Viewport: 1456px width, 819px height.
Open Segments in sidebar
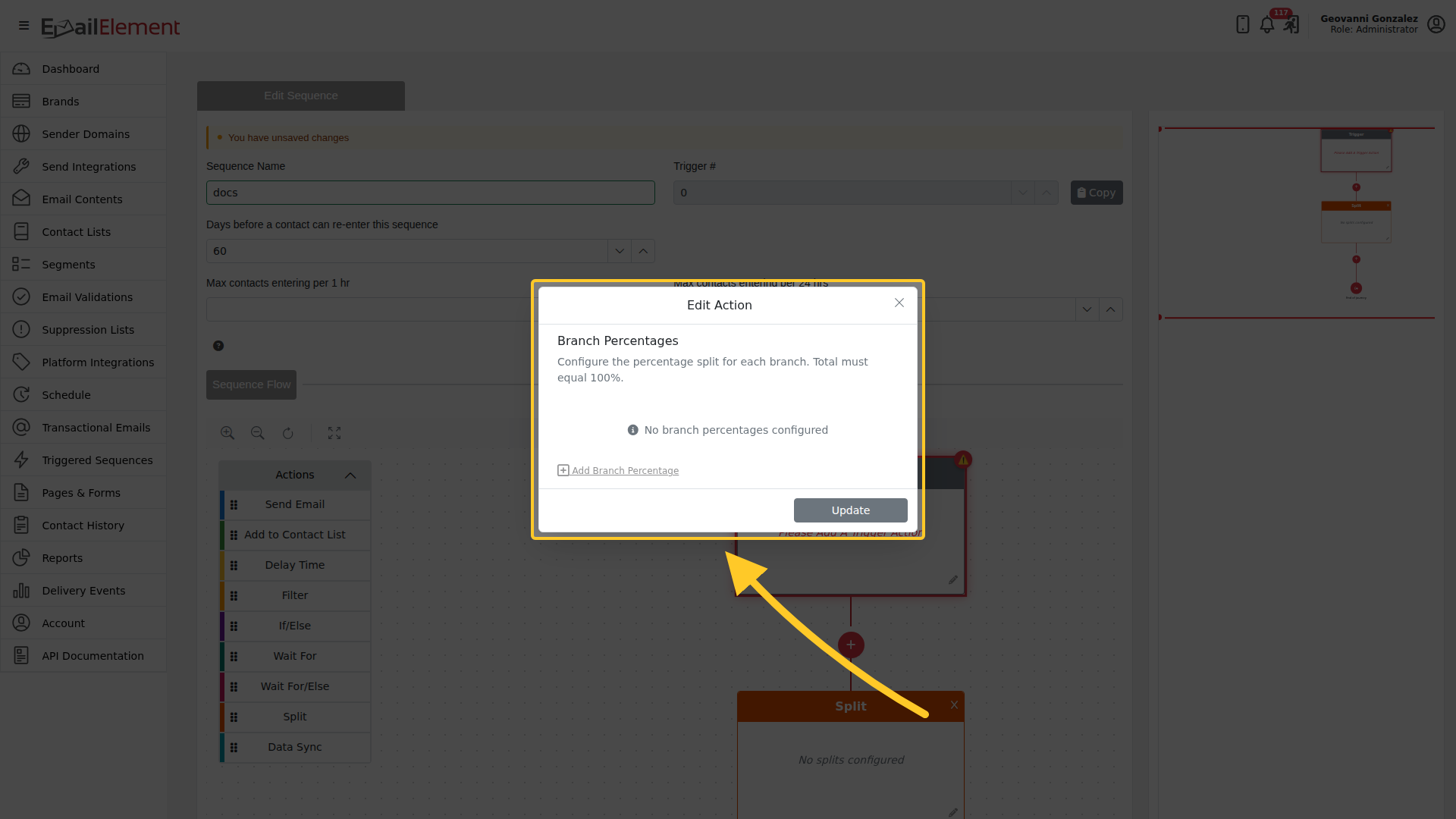tap(83, 265)
